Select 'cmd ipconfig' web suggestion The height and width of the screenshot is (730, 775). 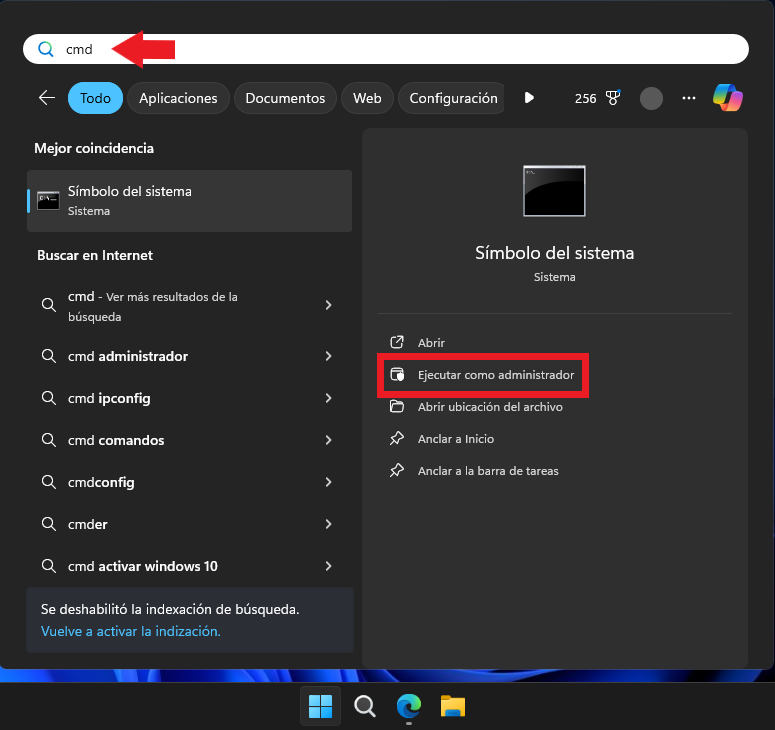tap(189, 398)
